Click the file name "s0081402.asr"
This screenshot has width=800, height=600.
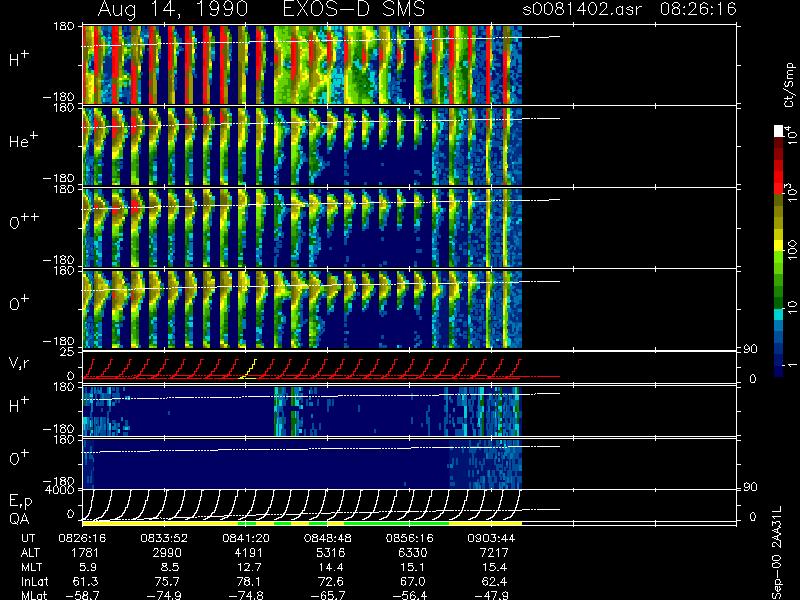pos(582,9)
